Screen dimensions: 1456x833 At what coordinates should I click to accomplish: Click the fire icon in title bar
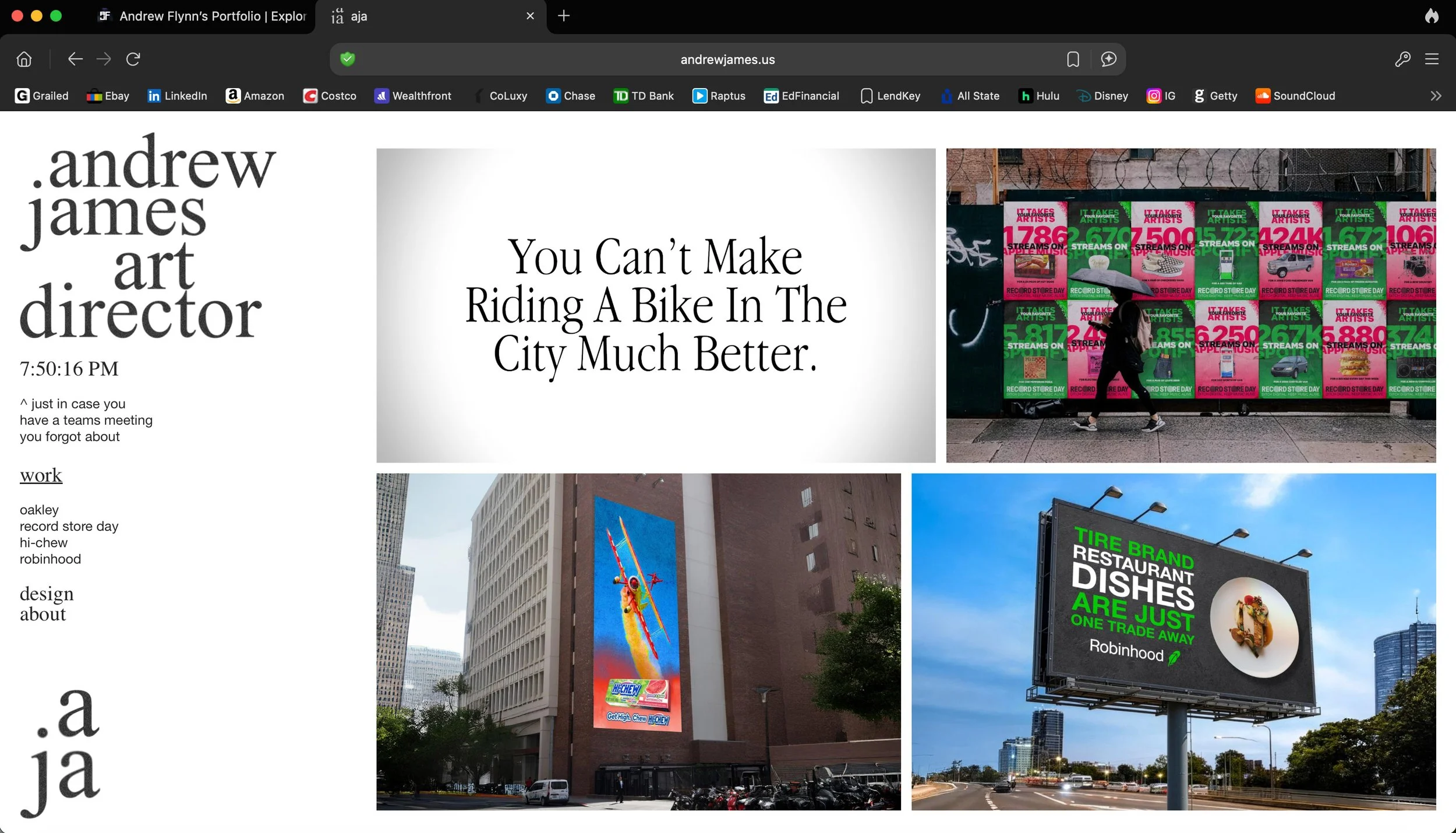pyautogui.click(x=1432, y=16)
